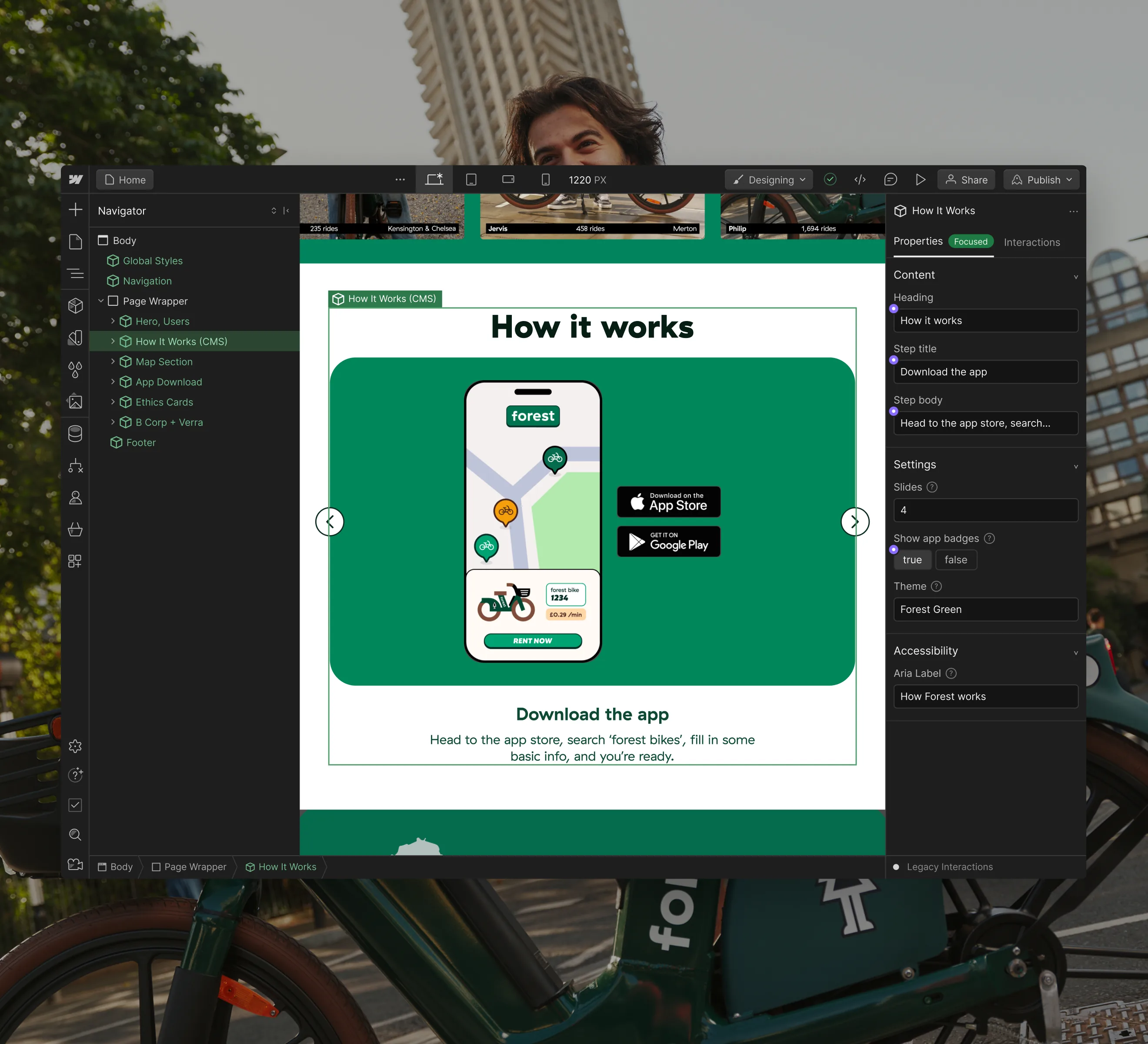
Task: Open the Ecommerce basket icon
Action: pyautogui.click(x=75, y=530)
